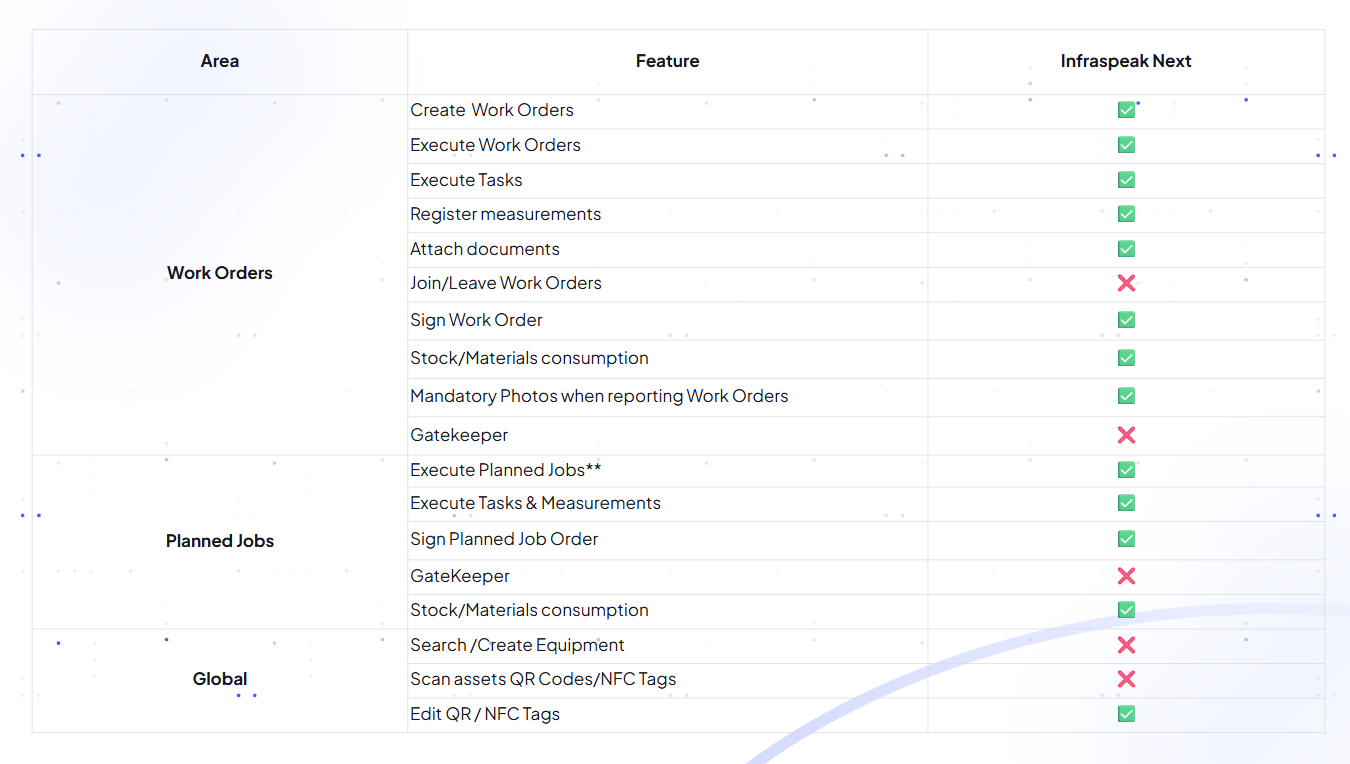Viewport: 1350px width, 764px height.
Task: Click the GateKeeper text in Planned Jobs section
Action: click(460, 576)
